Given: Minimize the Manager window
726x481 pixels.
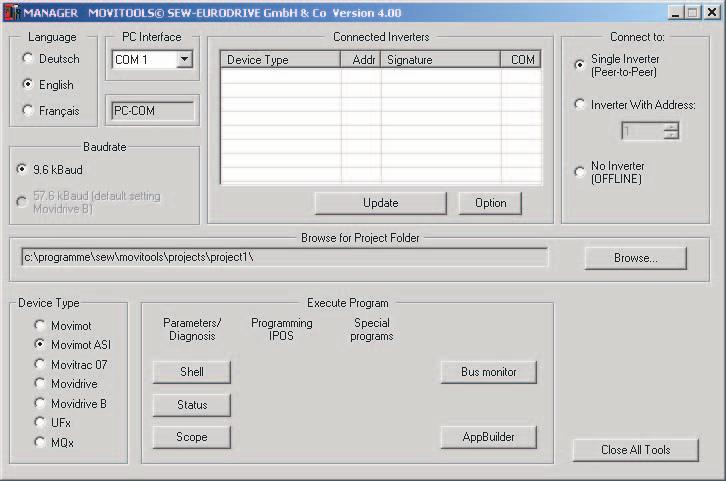Looking at the screenshot, I should pyautogui.click(x=676, y=12).
